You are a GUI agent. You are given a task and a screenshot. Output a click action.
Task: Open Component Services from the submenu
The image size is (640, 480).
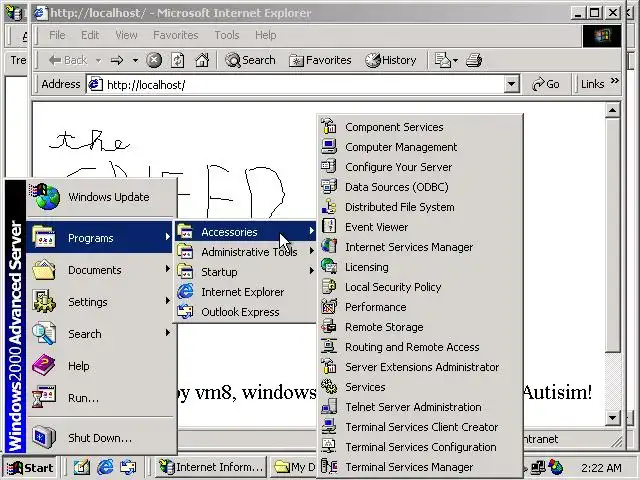pyautogui.click(x=420, y=127)
